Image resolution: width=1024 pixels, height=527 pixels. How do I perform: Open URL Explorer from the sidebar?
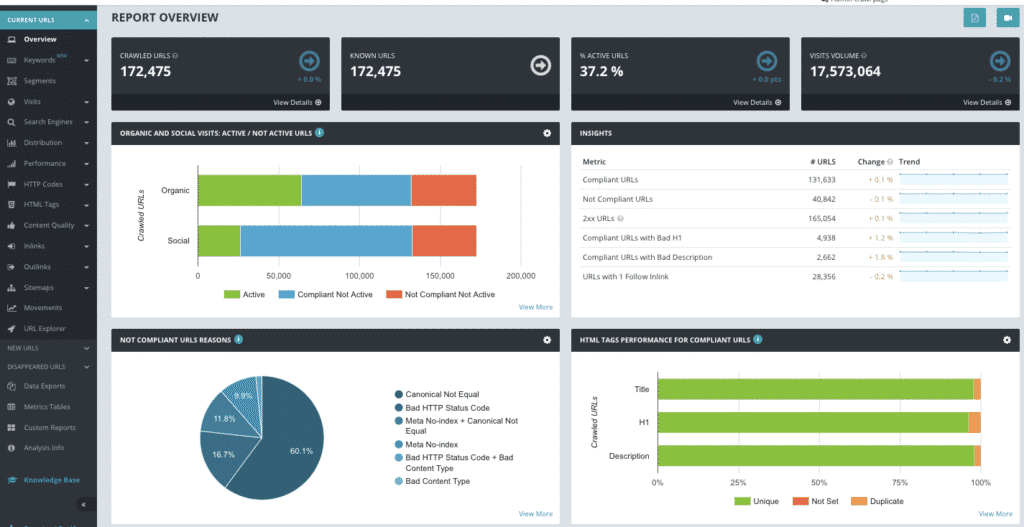pos(44,328)
